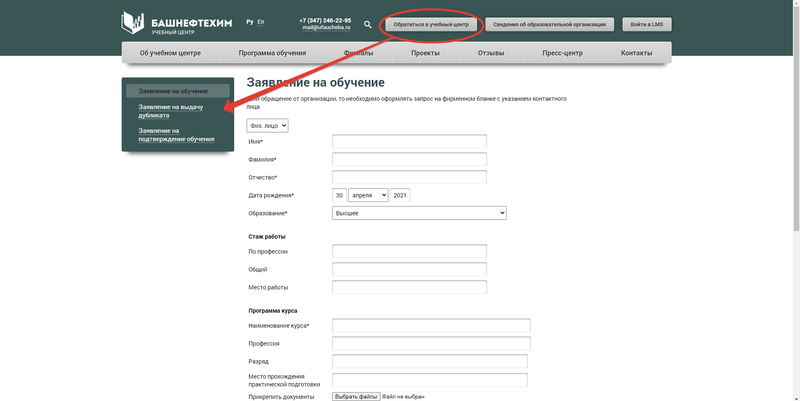Switch site language to En
This screenshot has width=800, height=401.
[261, 21]
